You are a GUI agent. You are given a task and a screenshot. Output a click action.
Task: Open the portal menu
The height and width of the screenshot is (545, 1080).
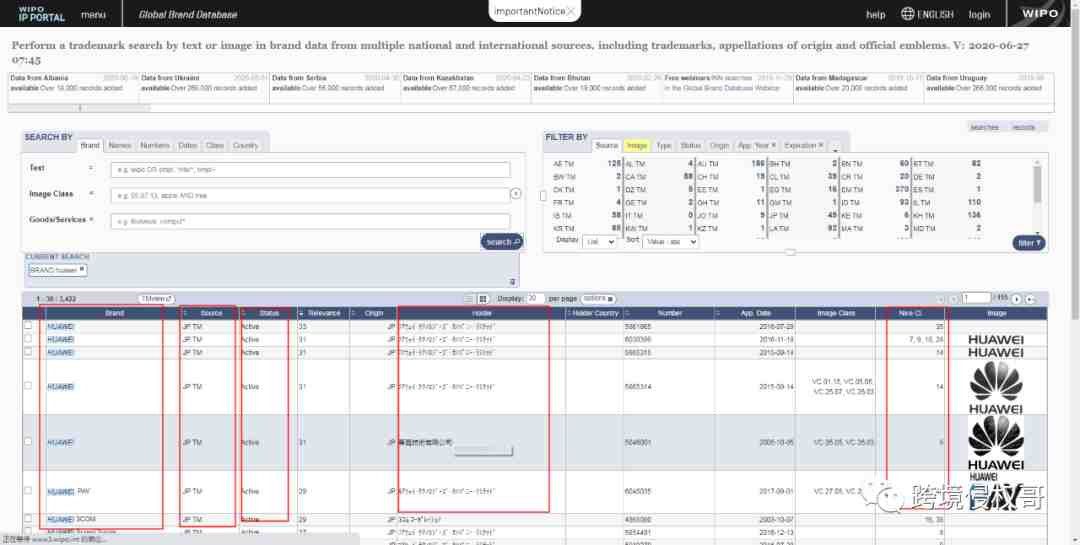[x=93, y=14]
